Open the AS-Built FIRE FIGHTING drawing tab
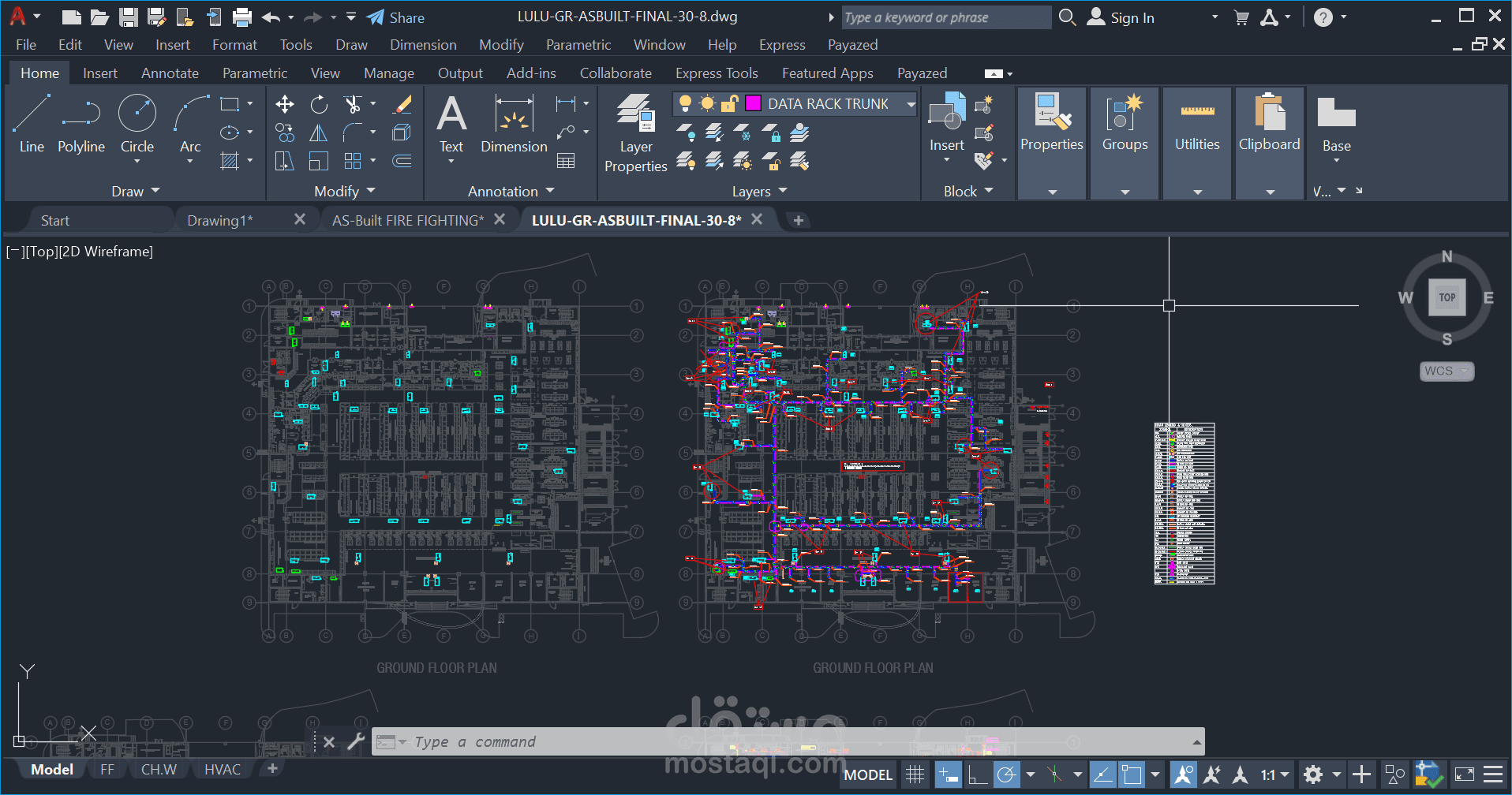Screen dimensions: 1512x795 point(407,220)
